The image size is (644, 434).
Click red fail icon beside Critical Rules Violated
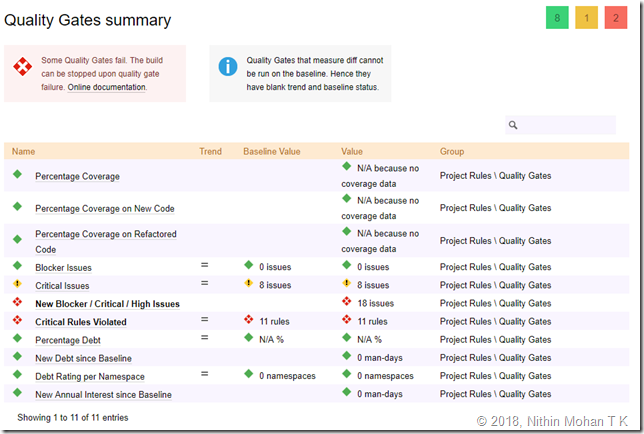tap(17, 320)
